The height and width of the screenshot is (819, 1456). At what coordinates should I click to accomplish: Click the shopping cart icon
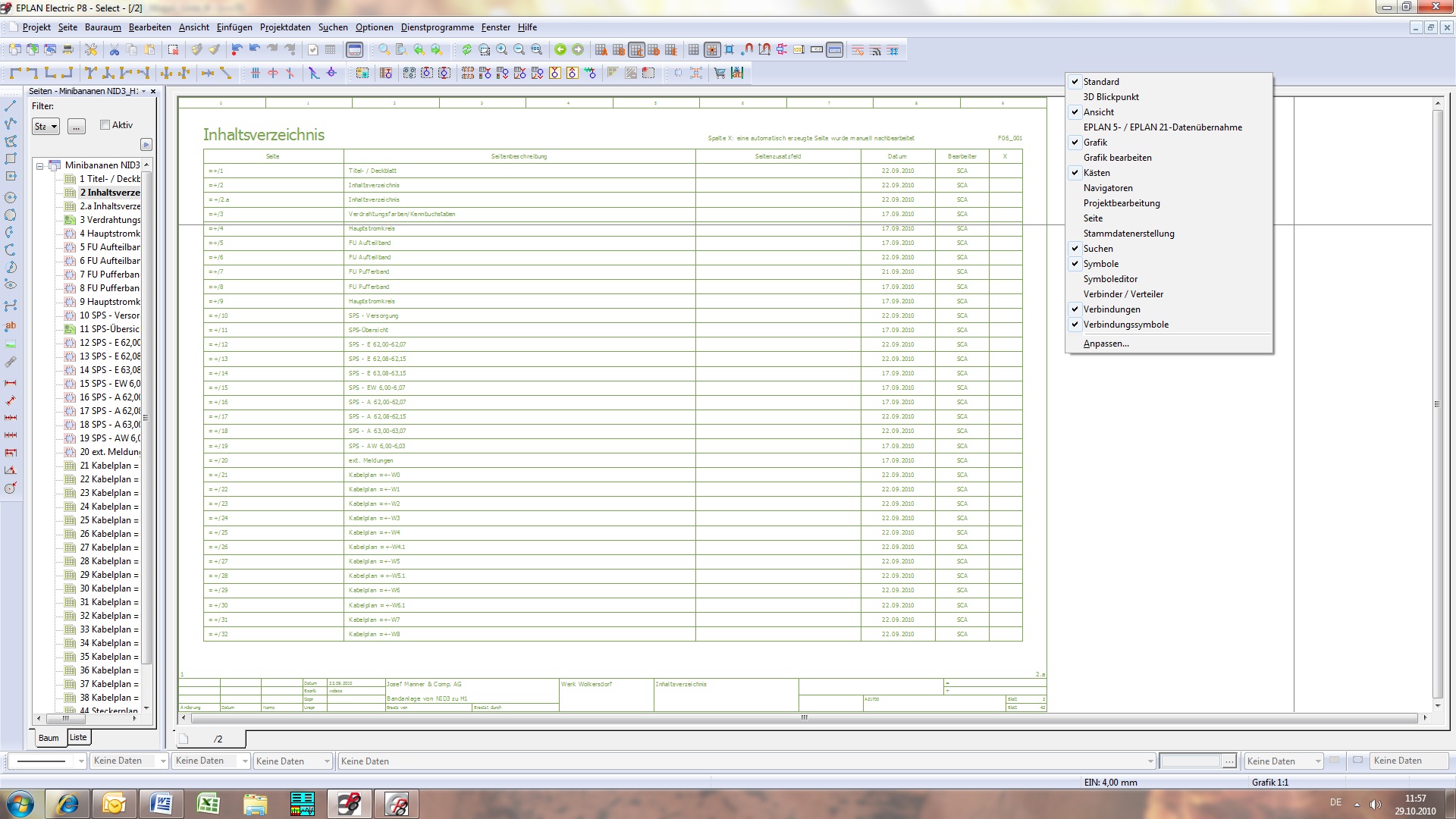point(720,73)
